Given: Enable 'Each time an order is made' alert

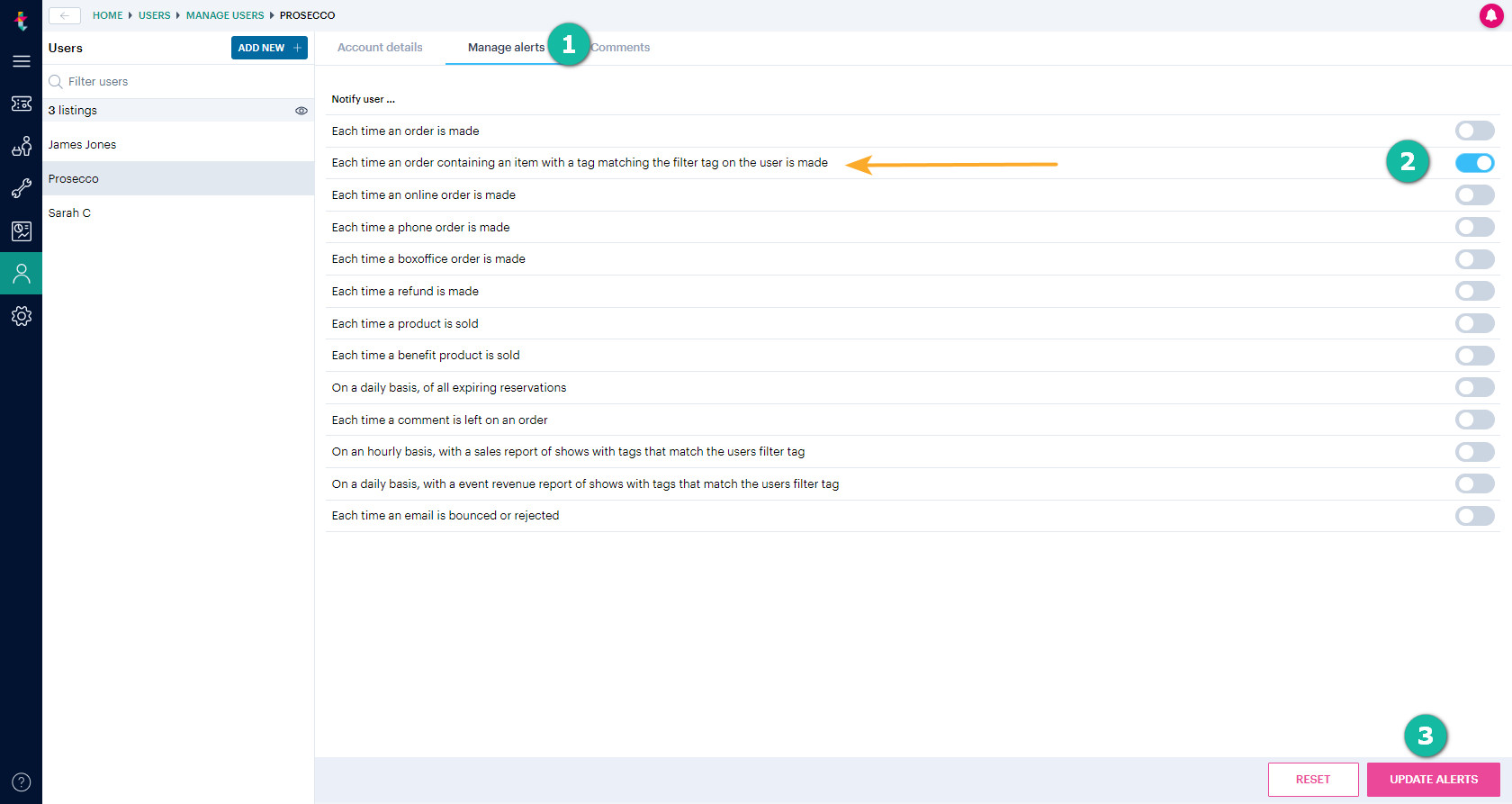Looking at the screenshot, I should click(1474, 131).
